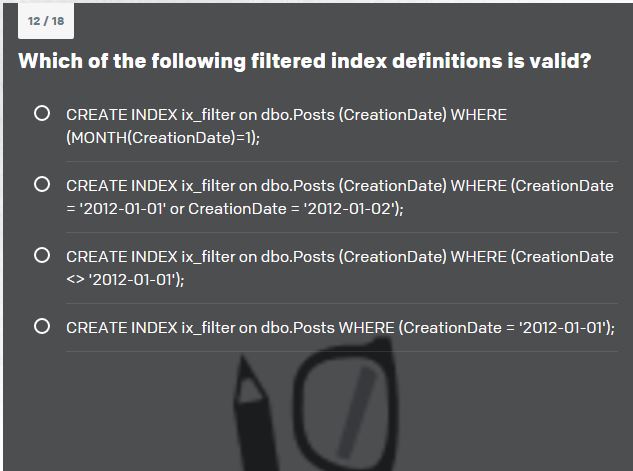This screenshot has width=633, height=471.
Task: Click the divider line below the third answer
Action: 341,303
